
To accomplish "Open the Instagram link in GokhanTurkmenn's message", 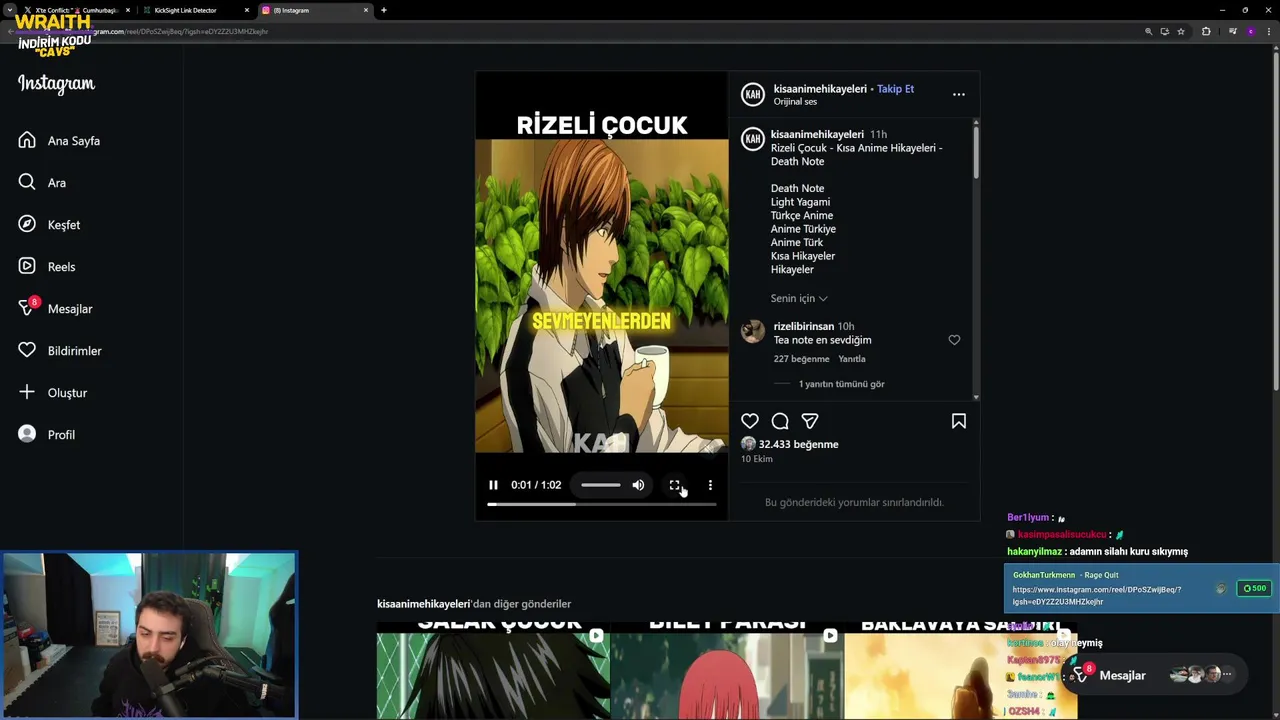I will pos(1096,596).
